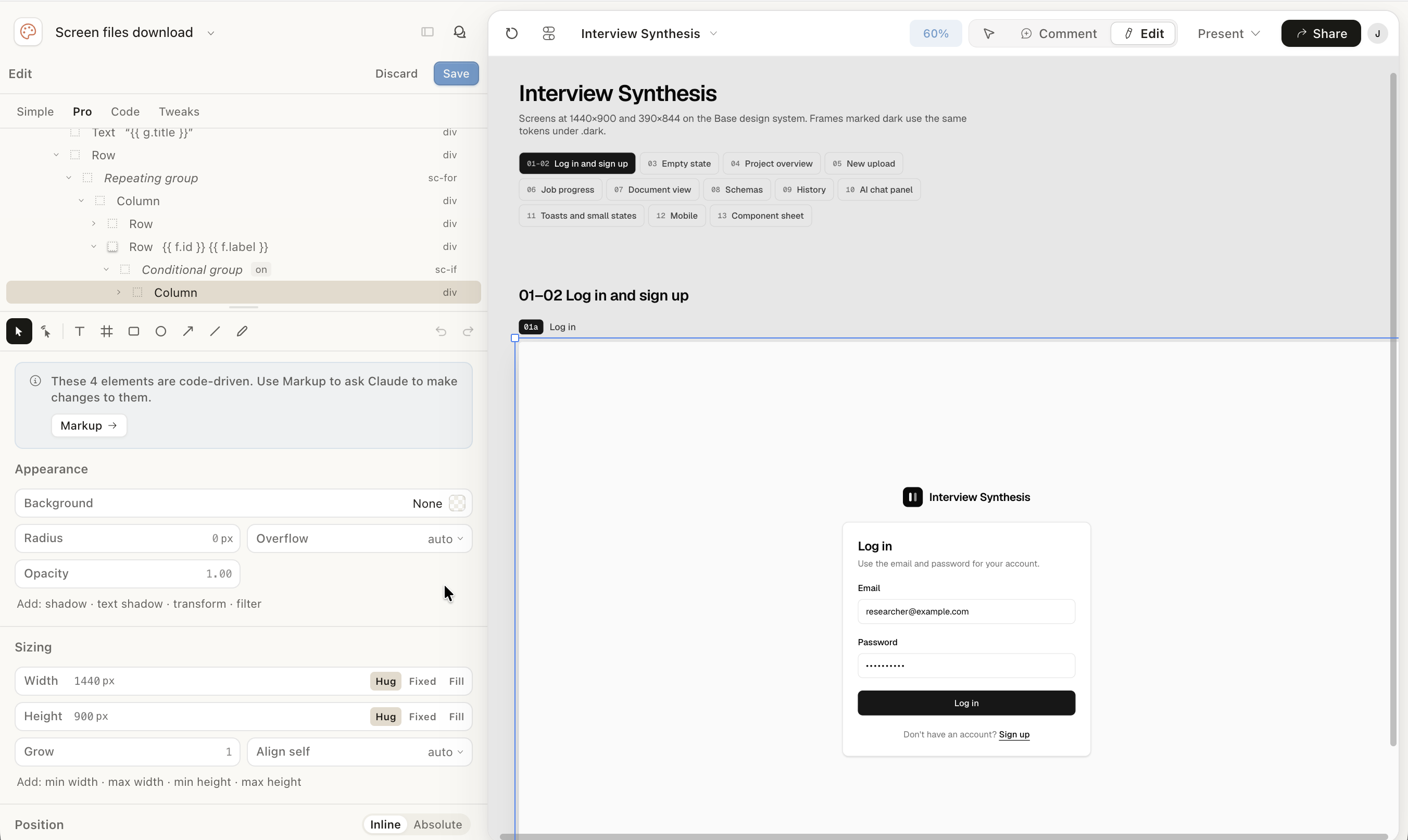
Task: Select the Arrow drawing tool
Action: 188,331
